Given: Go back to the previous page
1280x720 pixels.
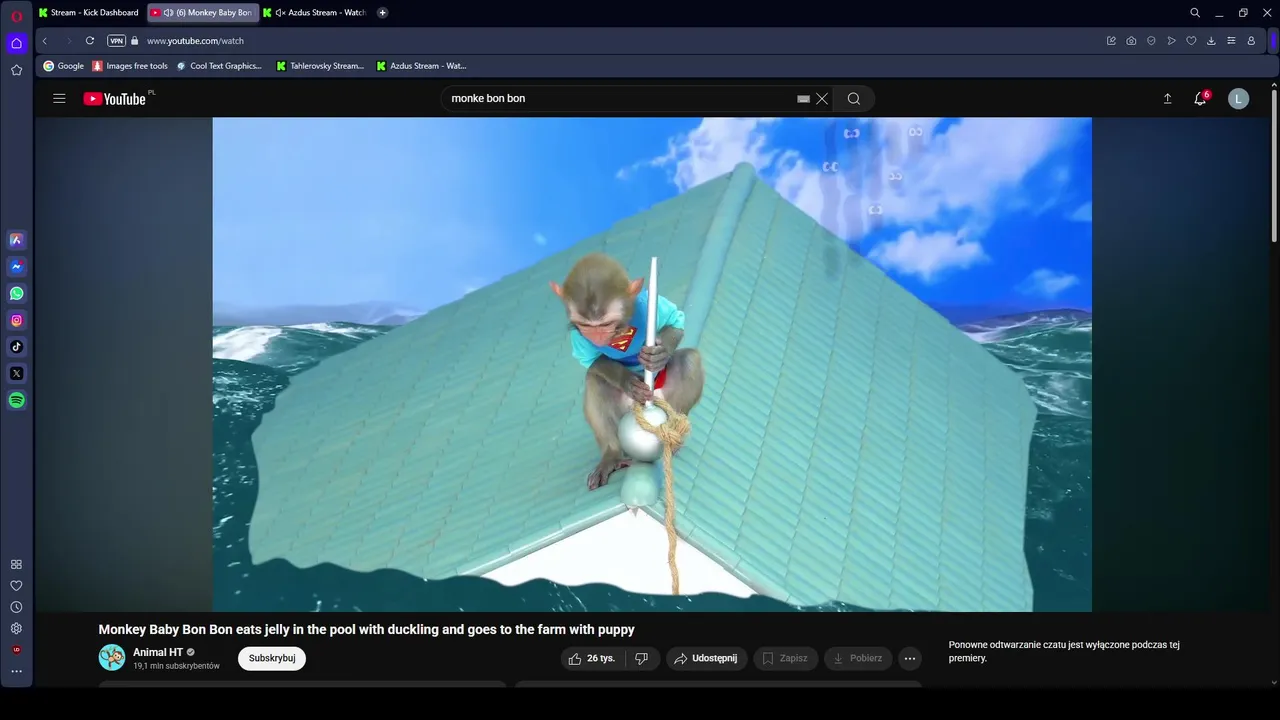Looking at the screenshot, I should (45, 41).
